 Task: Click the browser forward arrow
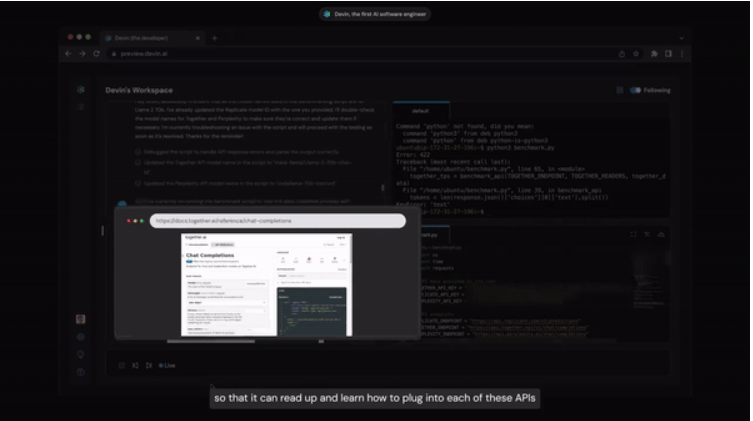coord(83,53)
